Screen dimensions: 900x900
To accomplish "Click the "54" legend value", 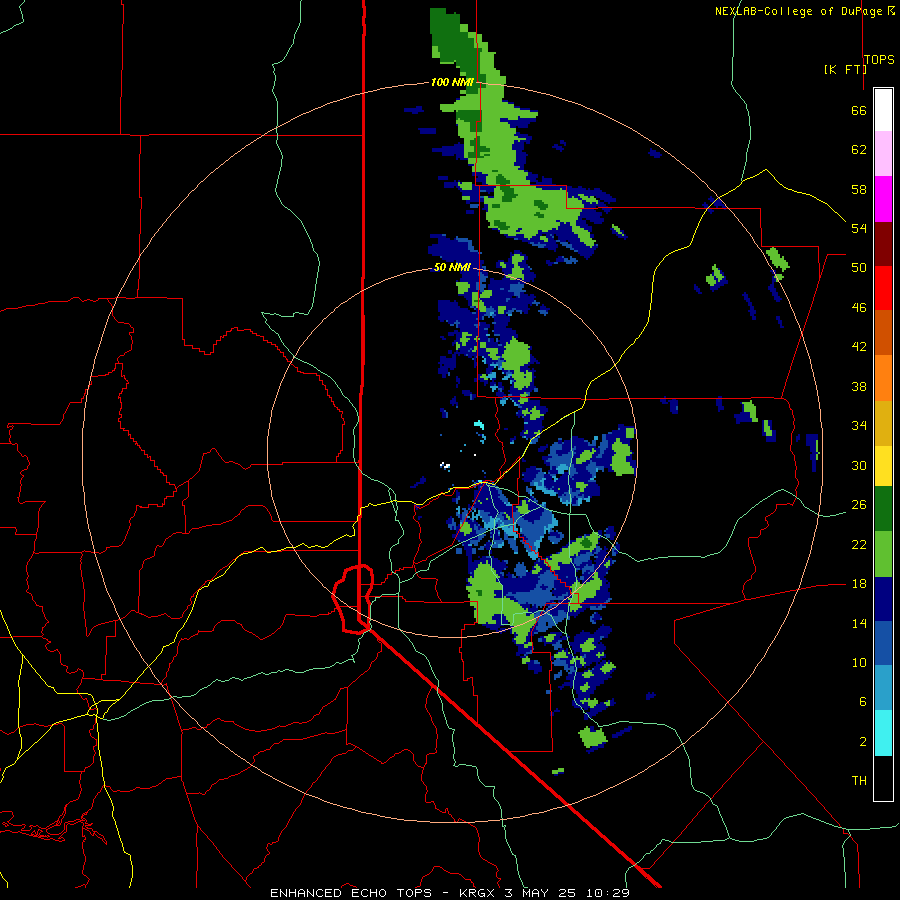I will 859,228.
